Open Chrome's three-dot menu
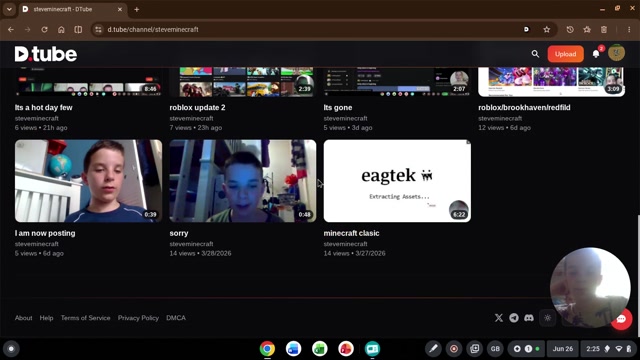 pos(629,29)
